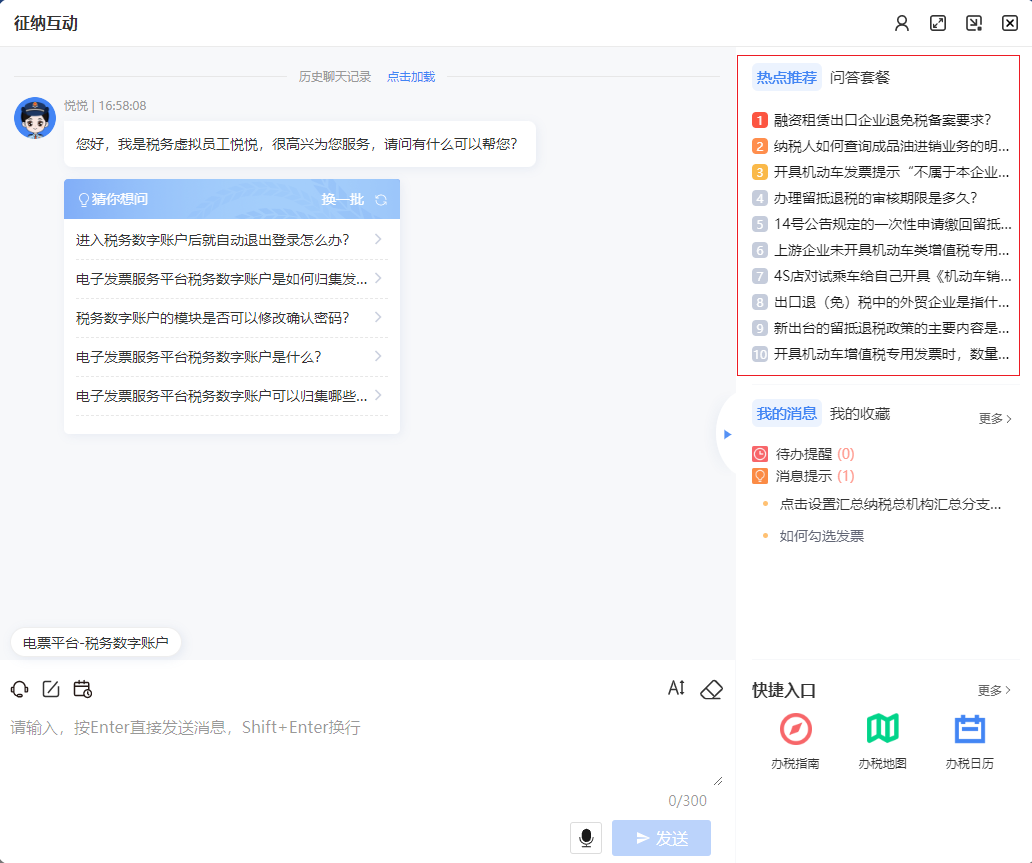1032x863 pixels.
Task: Open the edit note pencil icon
Action: click(x=51, y=689)
